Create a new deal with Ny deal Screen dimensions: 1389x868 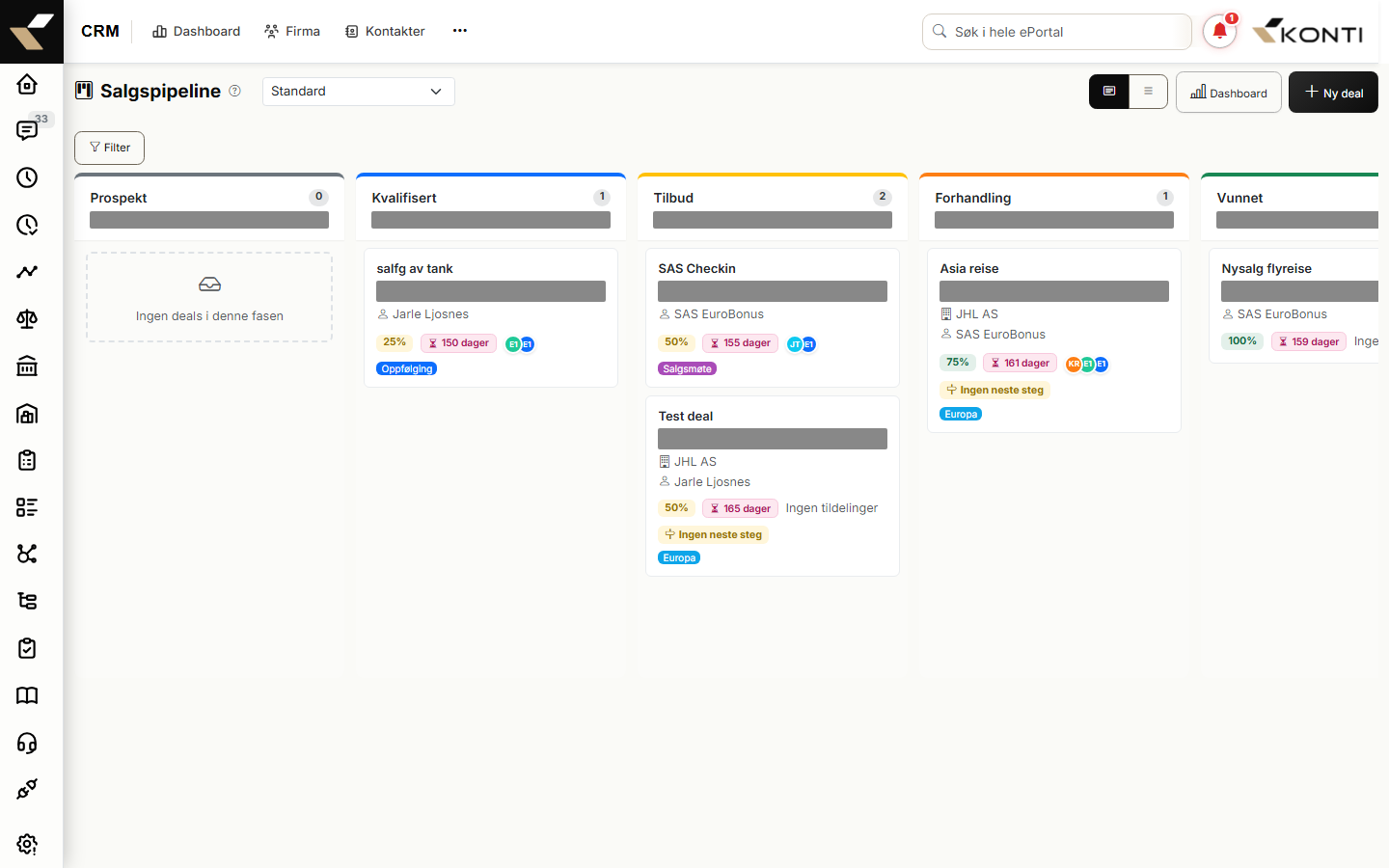1333,93
